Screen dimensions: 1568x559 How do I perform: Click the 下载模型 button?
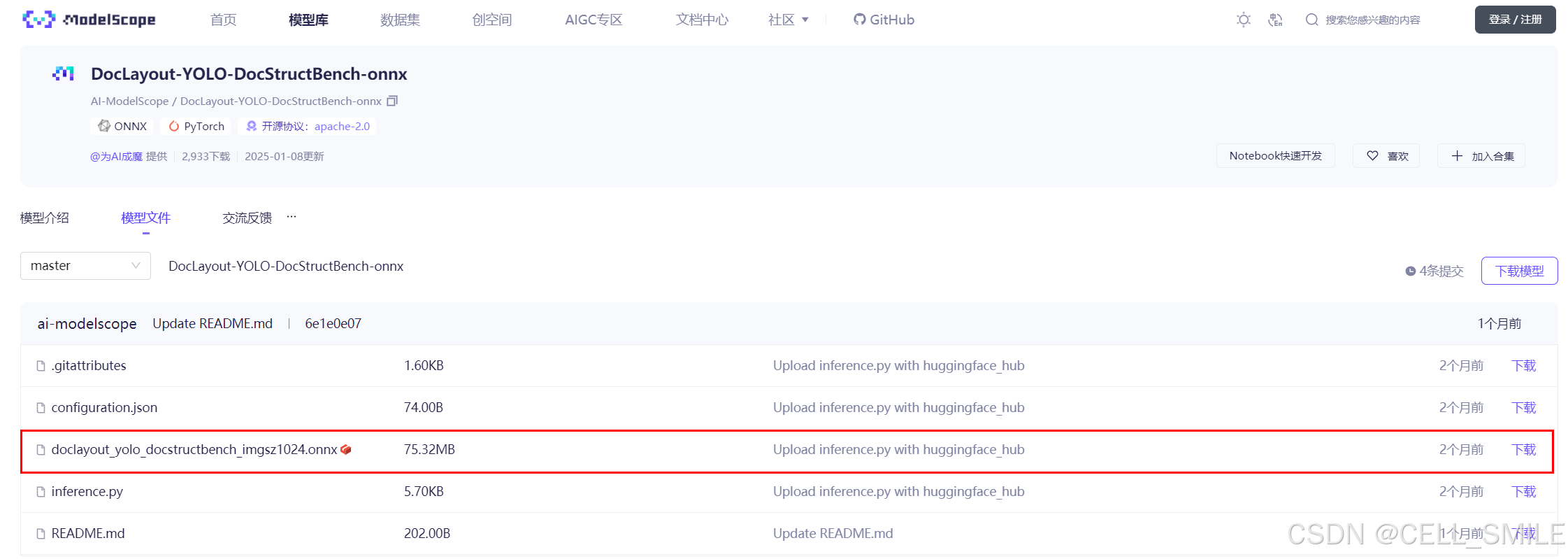1519,271
